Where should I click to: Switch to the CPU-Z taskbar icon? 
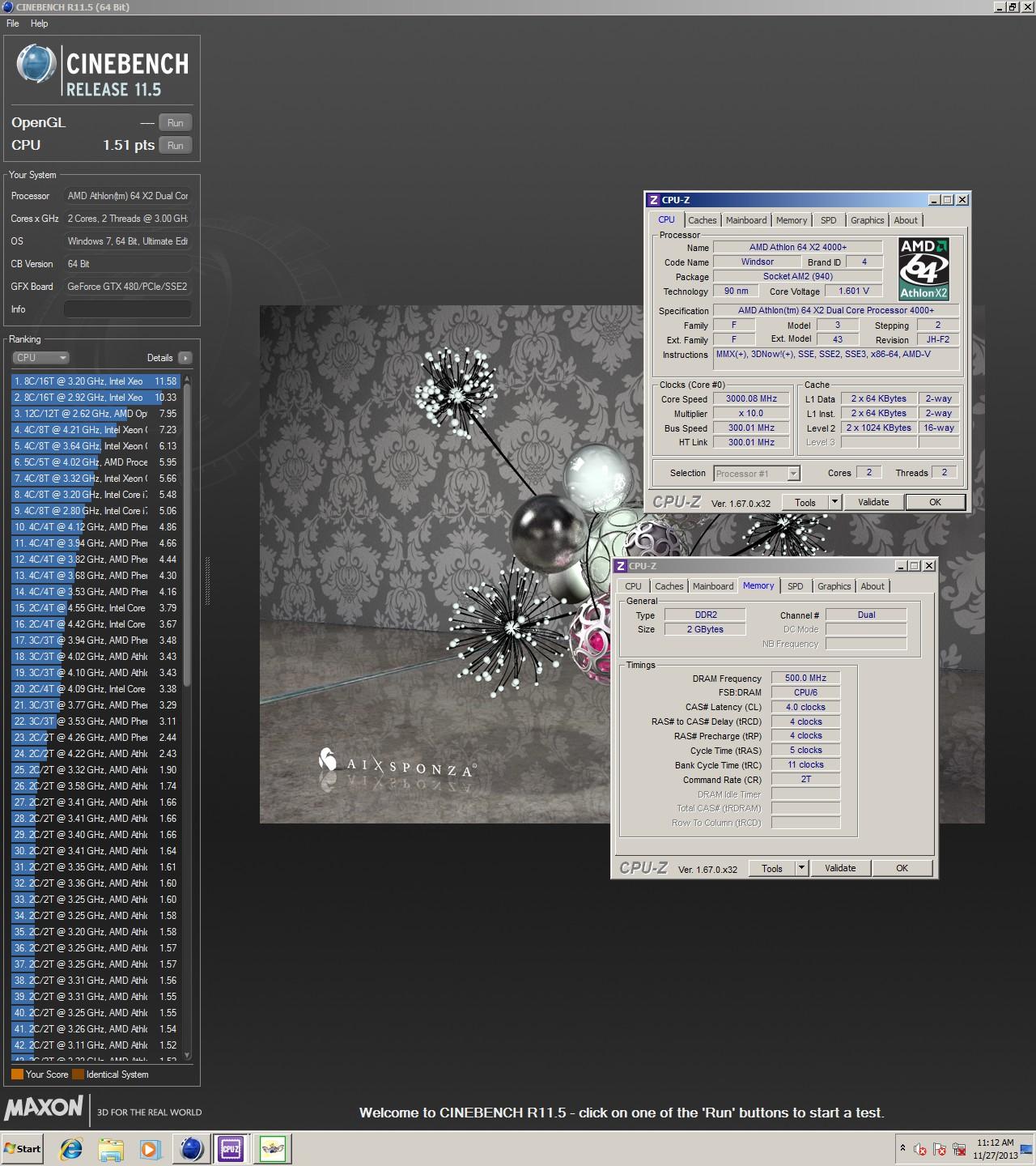point(231,1148)
